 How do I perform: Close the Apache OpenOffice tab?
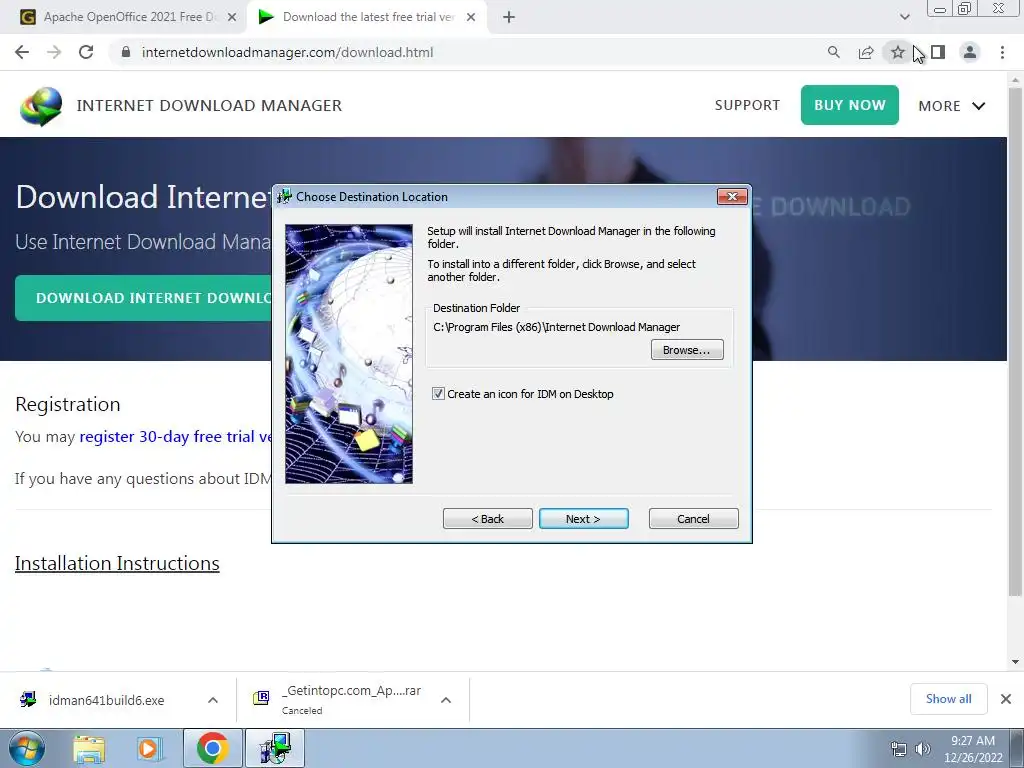pos(232,17)
